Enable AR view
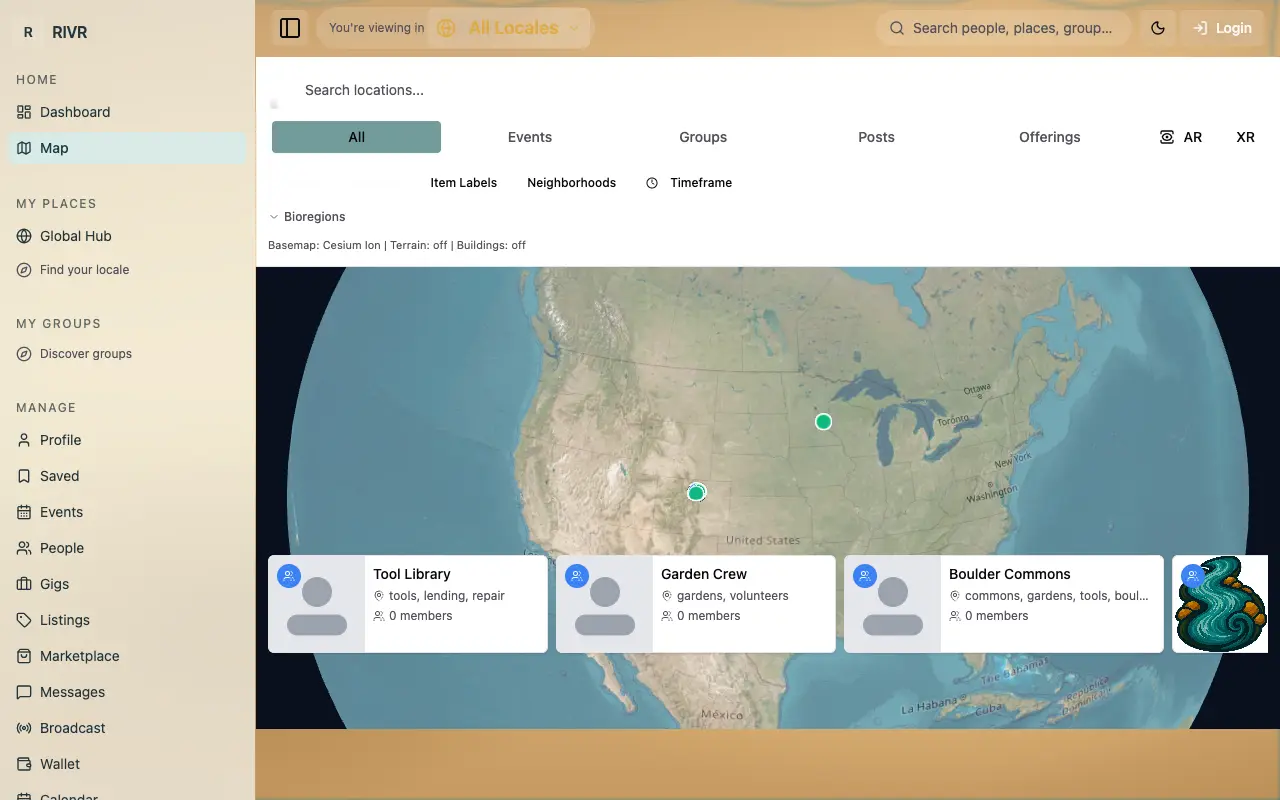The width and height of the screenshot is (1280, 800). tap(1180, 137)
